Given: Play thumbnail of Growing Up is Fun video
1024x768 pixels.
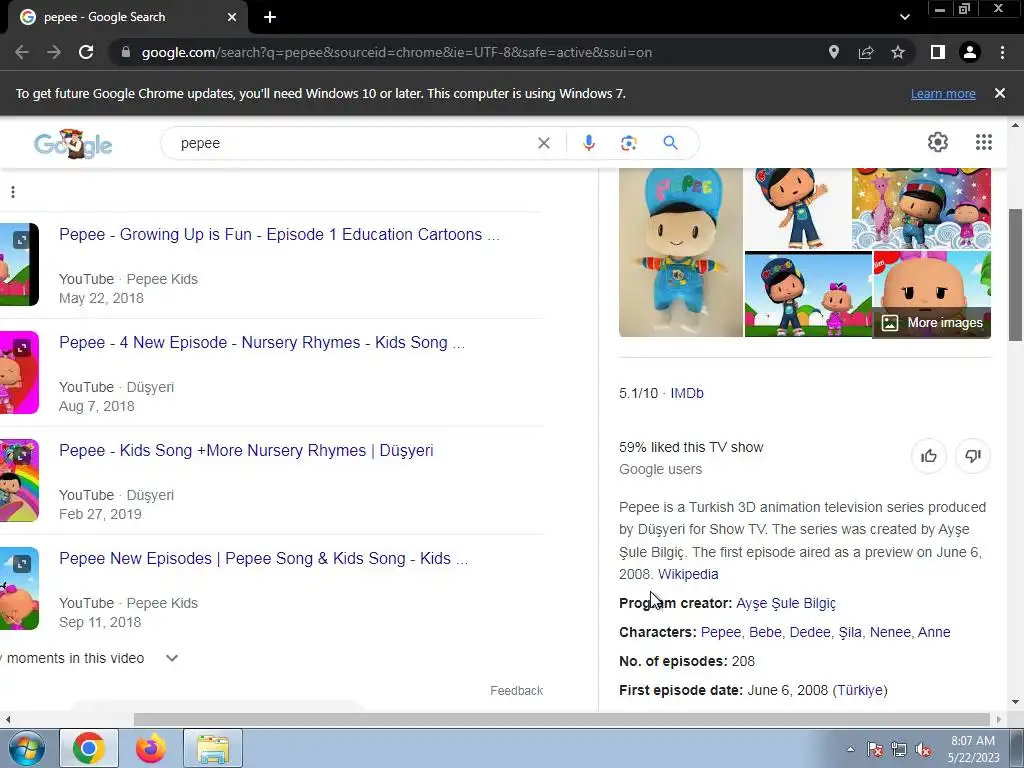Looking at the screenshot, I should click(x=19, y=264).
